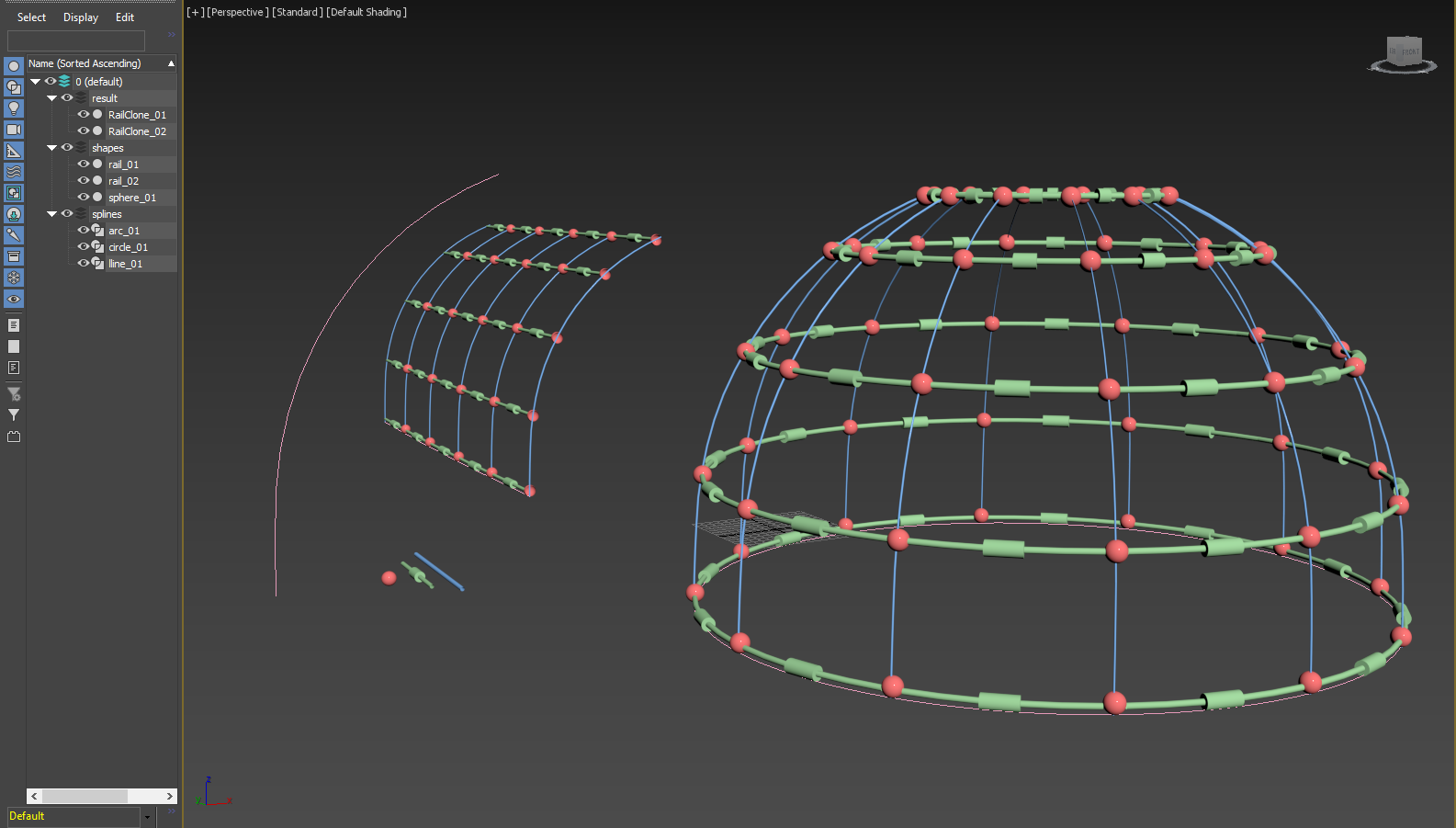Viewport: 1456px width, 828px height.
Task: Hide the shapes layer with its eye
Action: pyautogui.click(x=67, y=148)
